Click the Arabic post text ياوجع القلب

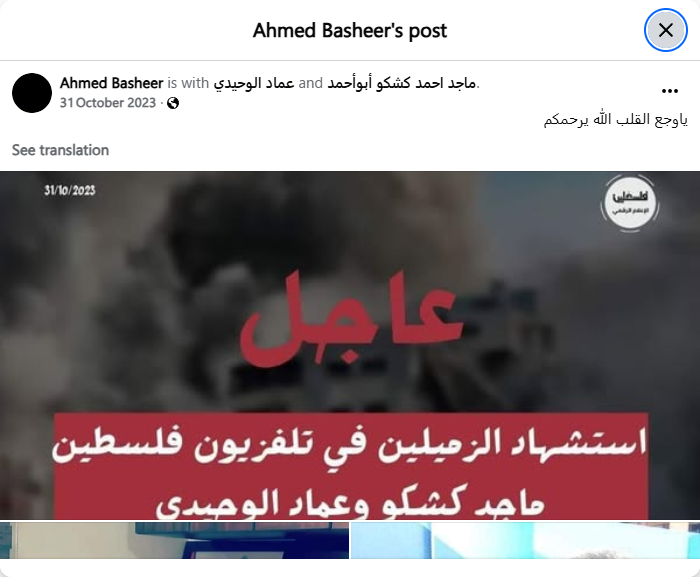click(616, 120)
